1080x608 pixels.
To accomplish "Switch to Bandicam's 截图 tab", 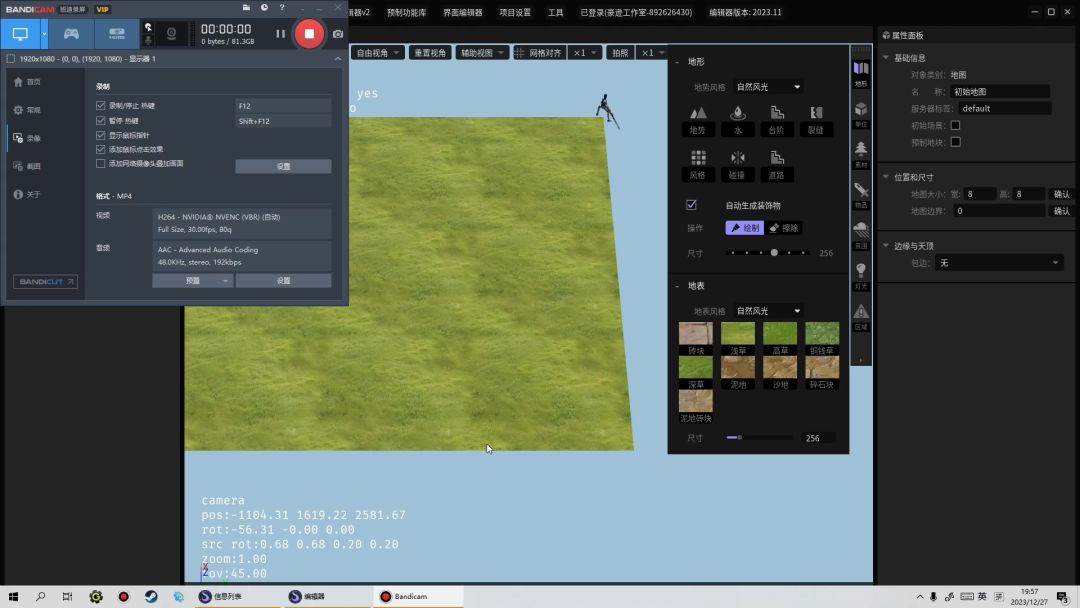I will click(x=34, y=166).
